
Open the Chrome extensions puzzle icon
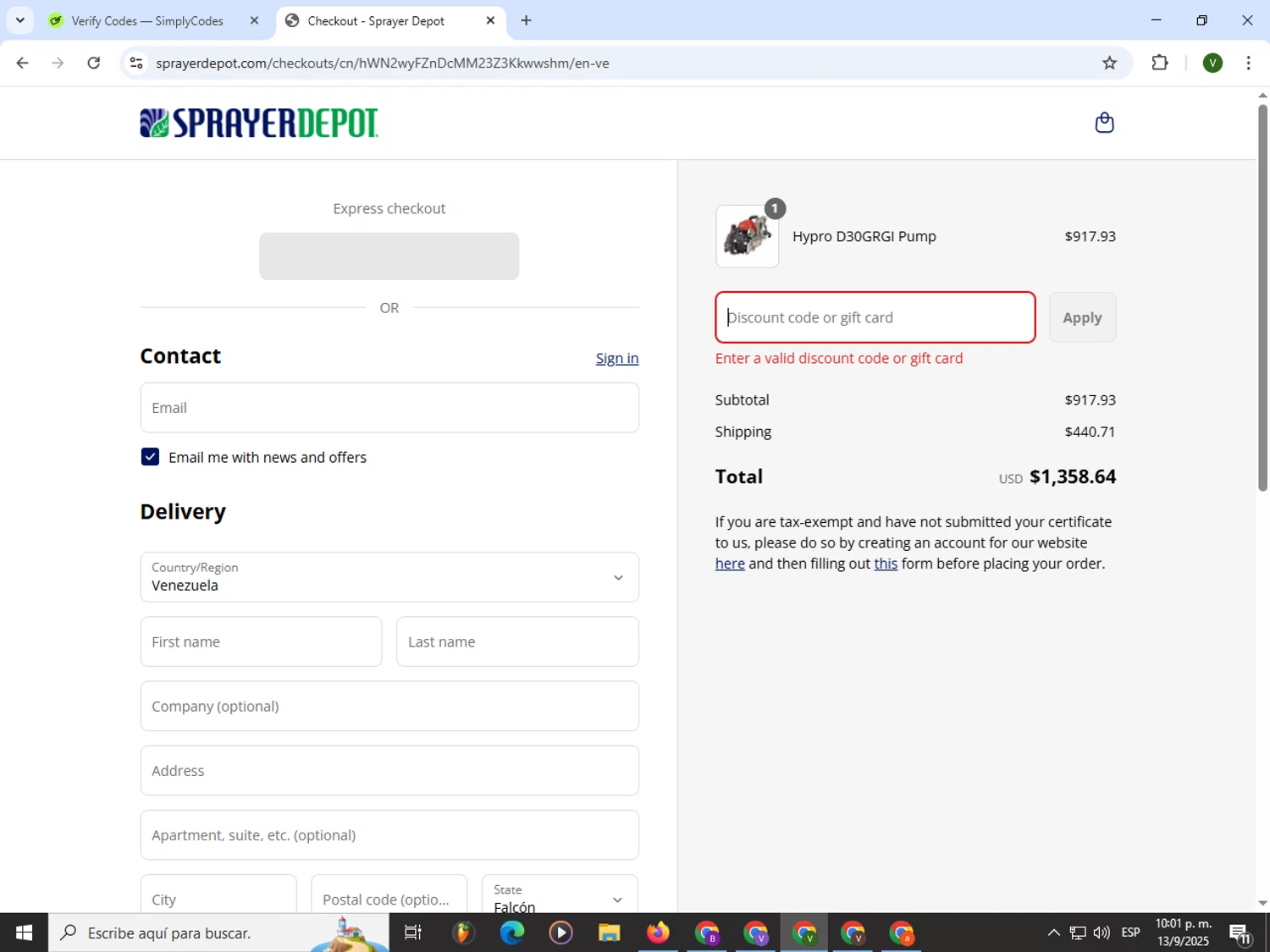pos(1160,63)
